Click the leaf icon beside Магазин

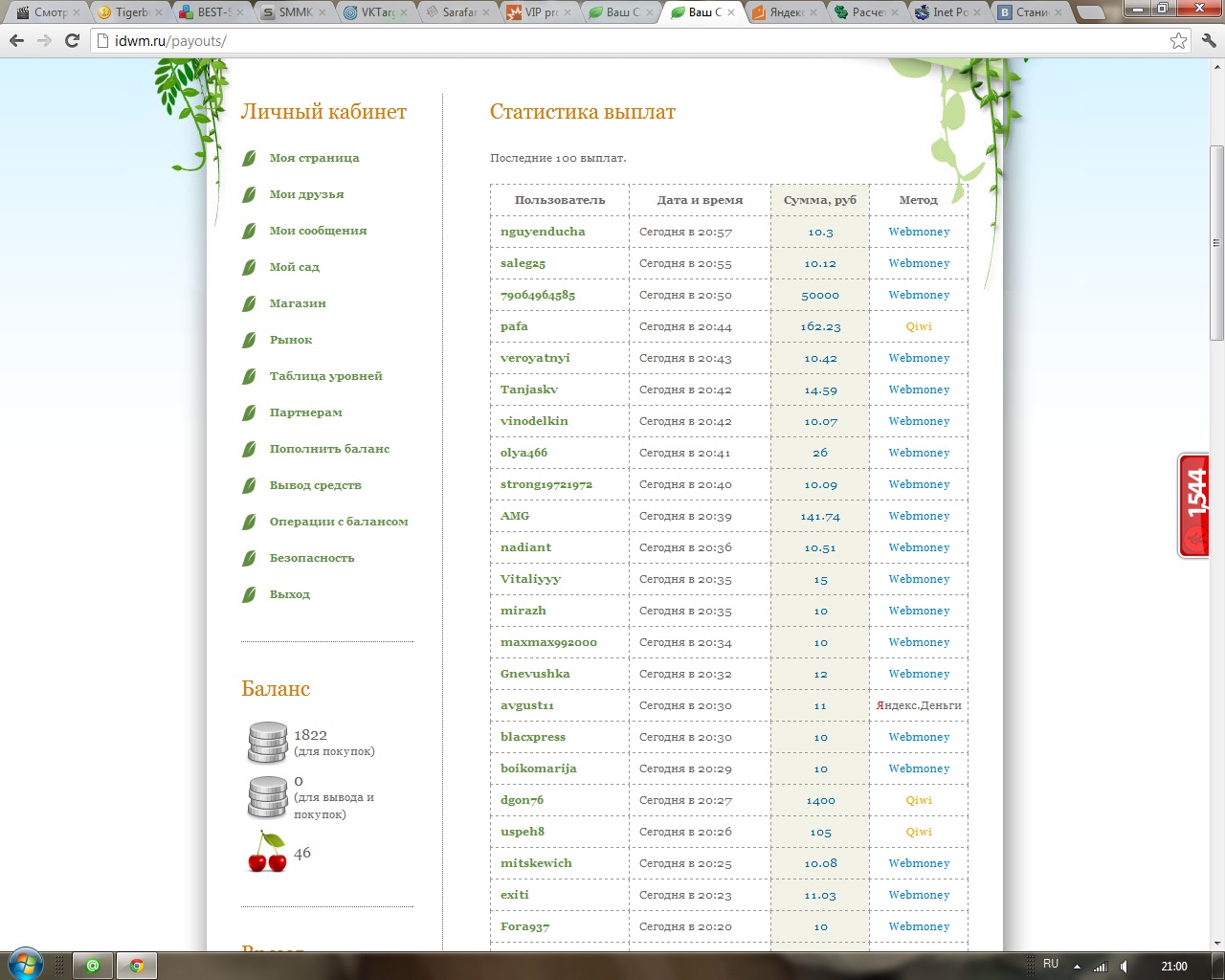pyautogui.click(x=249, y=303)
